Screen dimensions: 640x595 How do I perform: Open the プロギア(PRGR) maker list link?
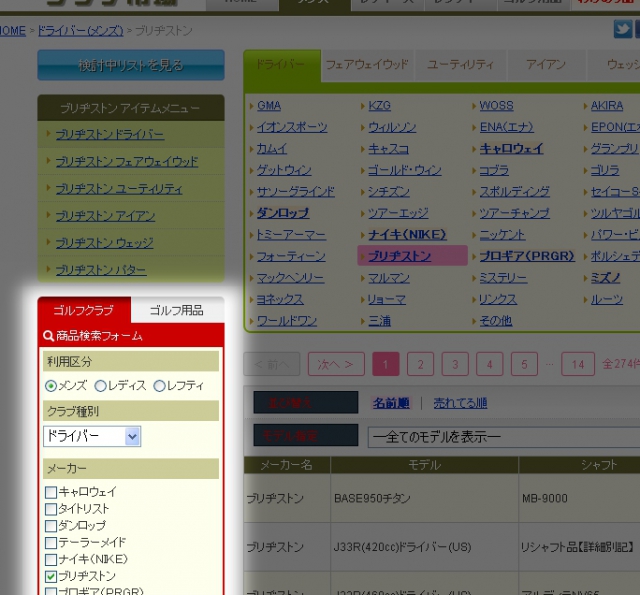coord(527,256)
